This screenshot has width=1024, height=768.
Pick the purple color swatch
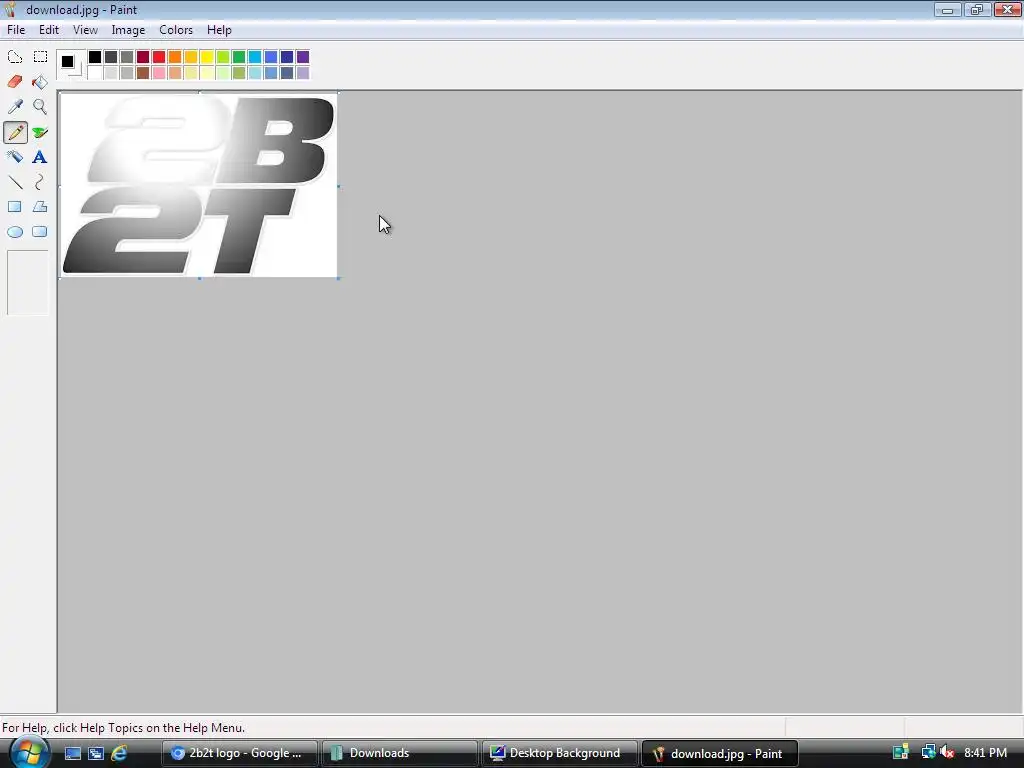[302, 57]
